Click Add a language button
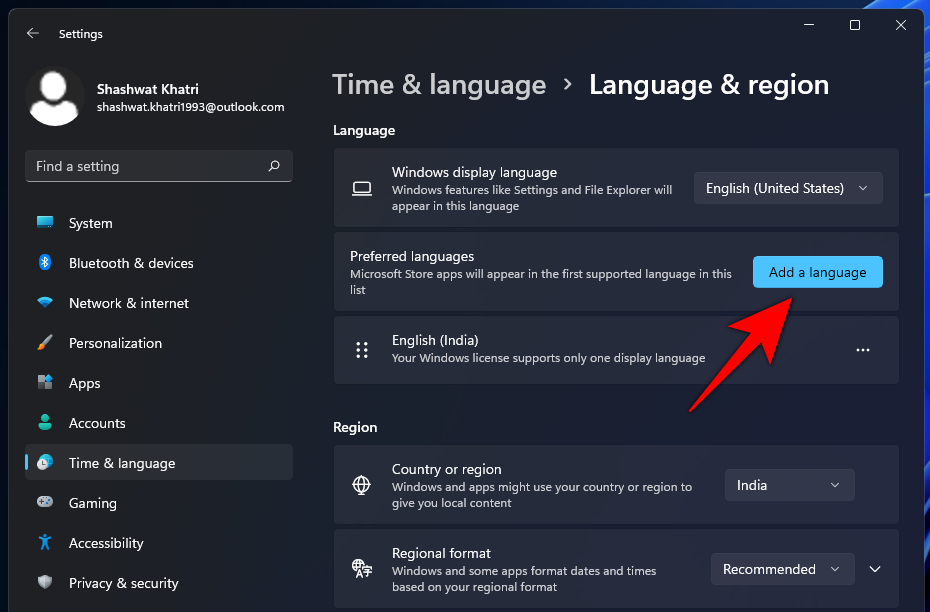Screen dimensions: 930x612 (817, 272)
